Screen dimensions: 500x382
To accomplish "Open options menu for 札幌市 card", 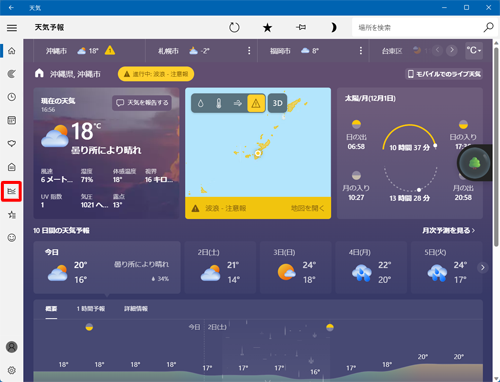I will tap(249, 51).
